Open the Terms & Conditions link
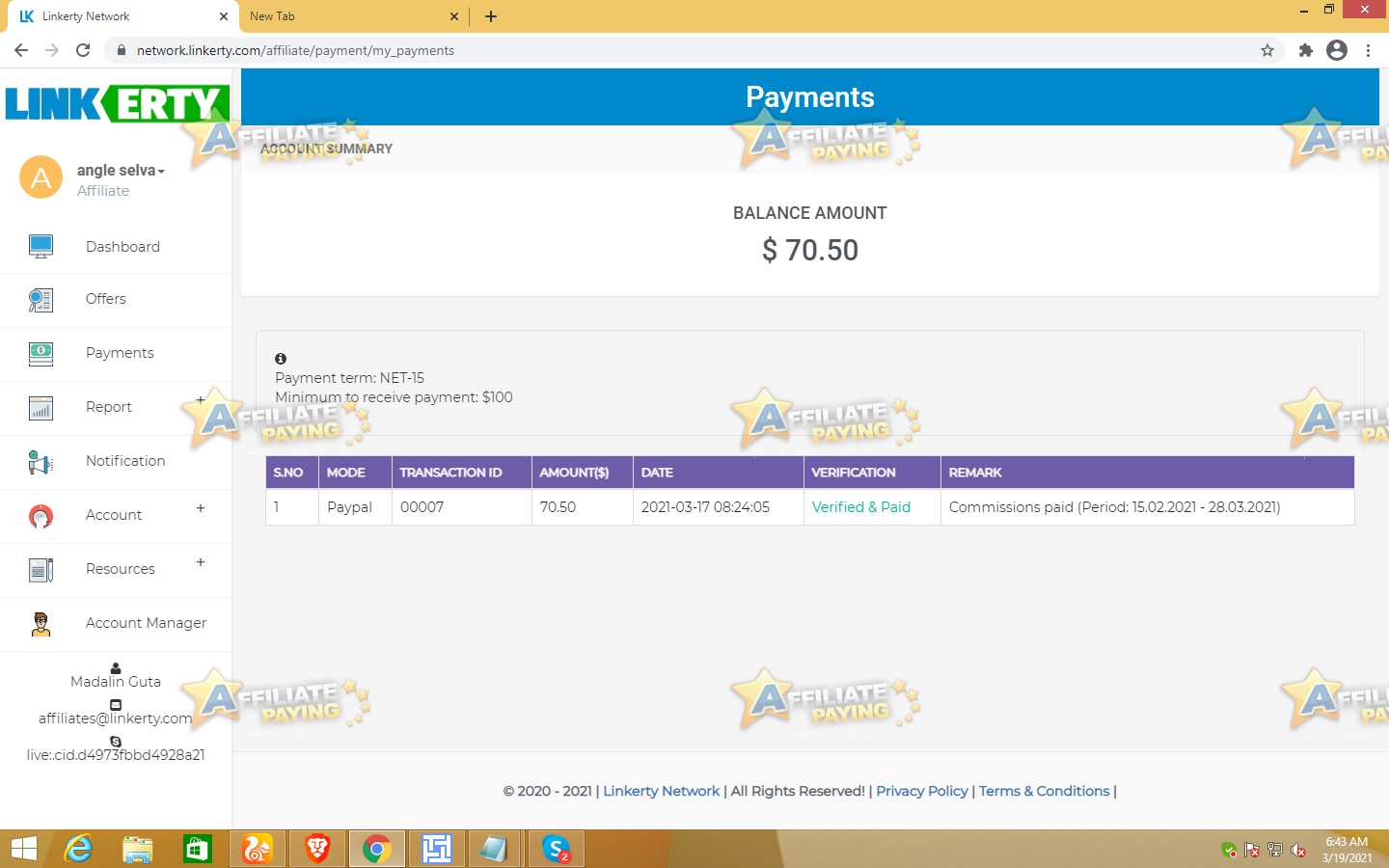The height and width of the screenshot is (868, 1389). 1045,791
